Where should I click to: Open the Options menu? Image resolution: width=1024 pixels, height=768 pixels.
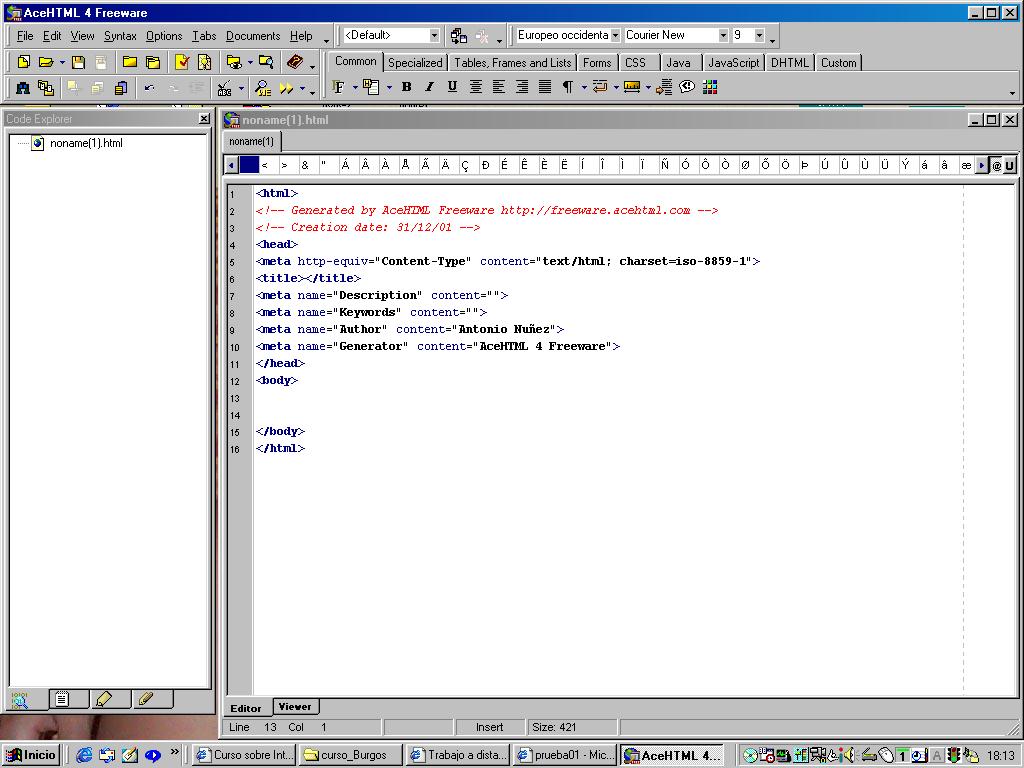(x=164, y=36)
